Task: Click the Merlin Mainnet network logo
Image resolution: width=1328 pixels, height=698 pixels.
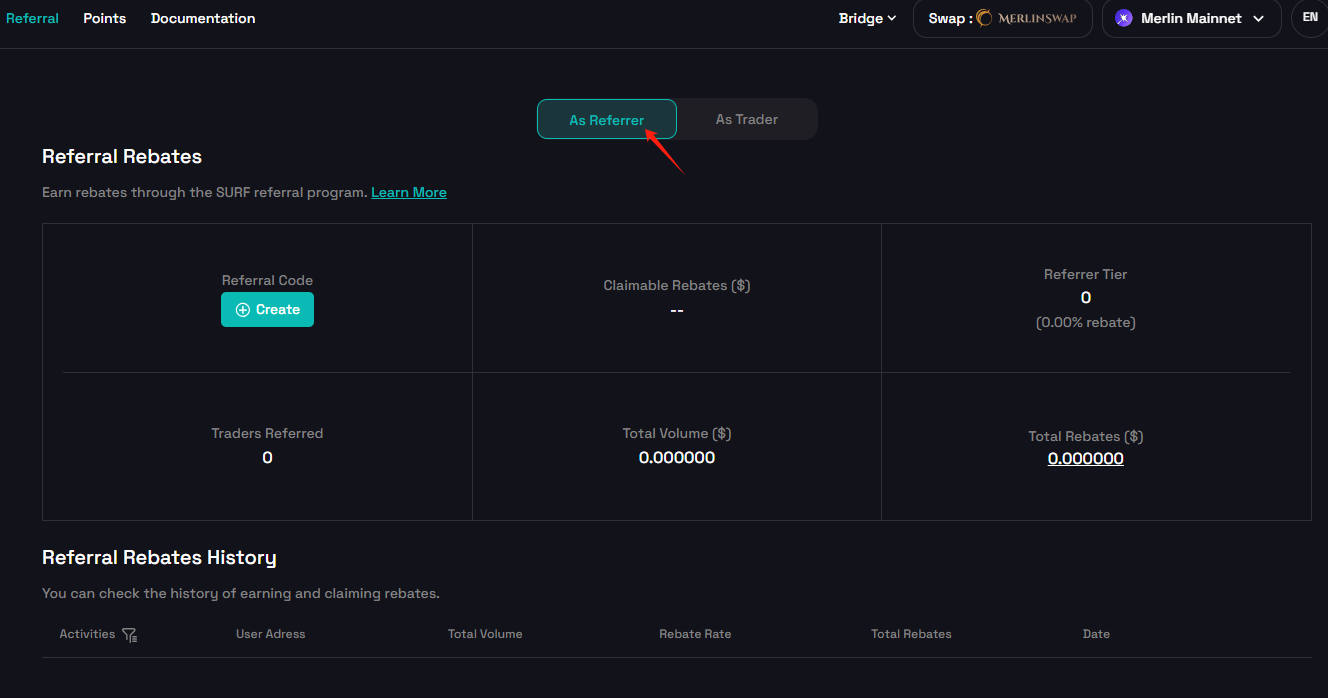Action: point(1123,18)
